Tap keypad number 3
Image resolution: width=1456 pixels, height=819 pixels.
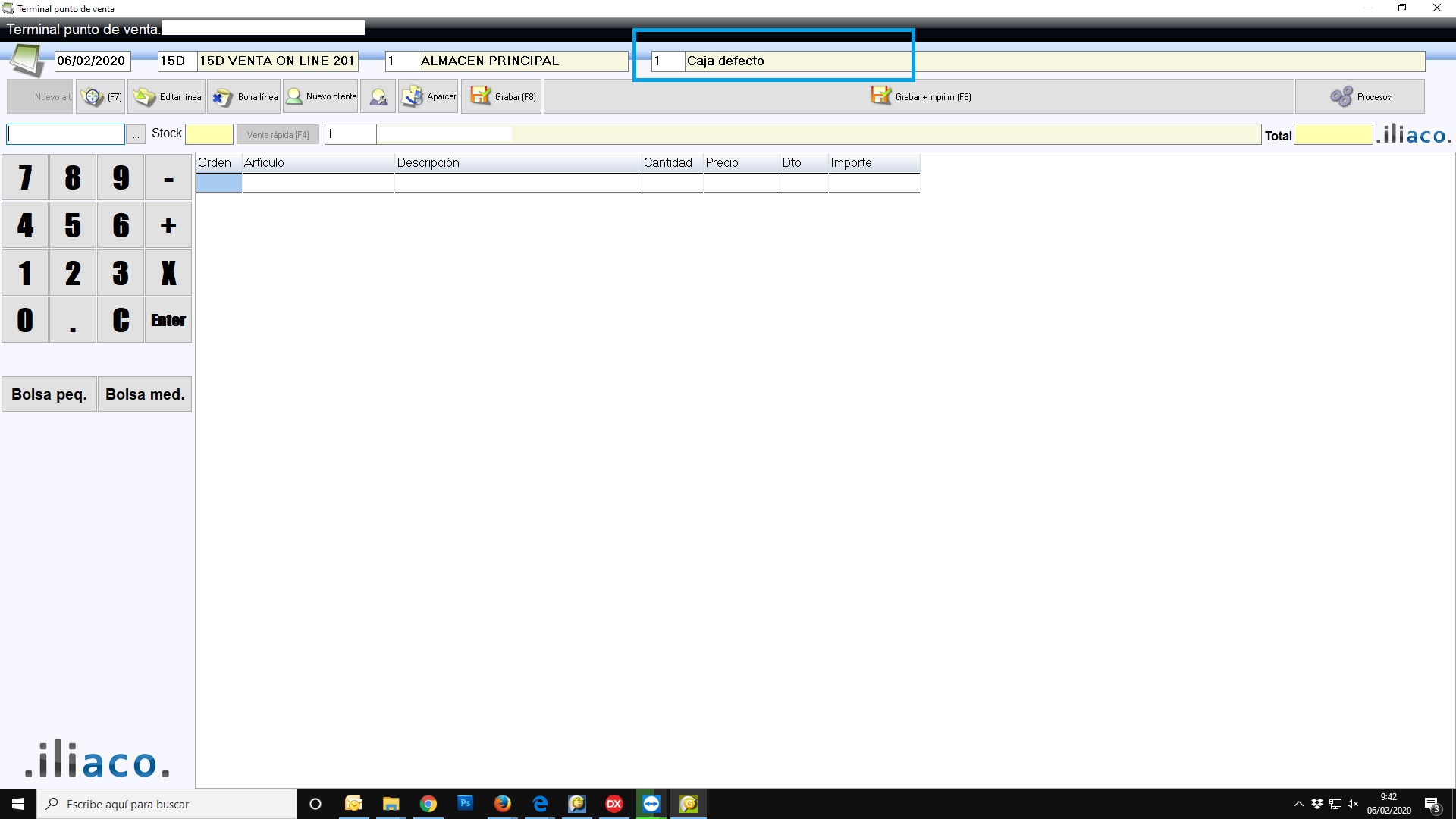coord(121,273)
